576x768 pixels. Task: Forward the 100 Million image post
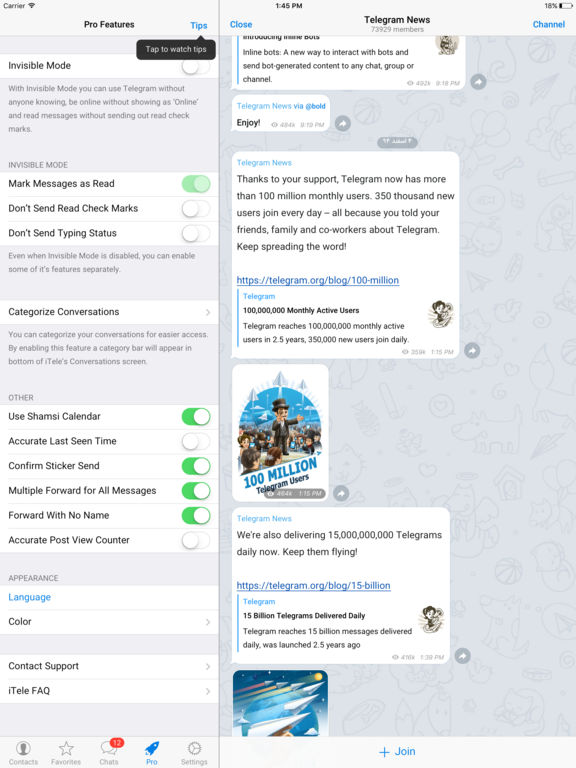(341, 493)
